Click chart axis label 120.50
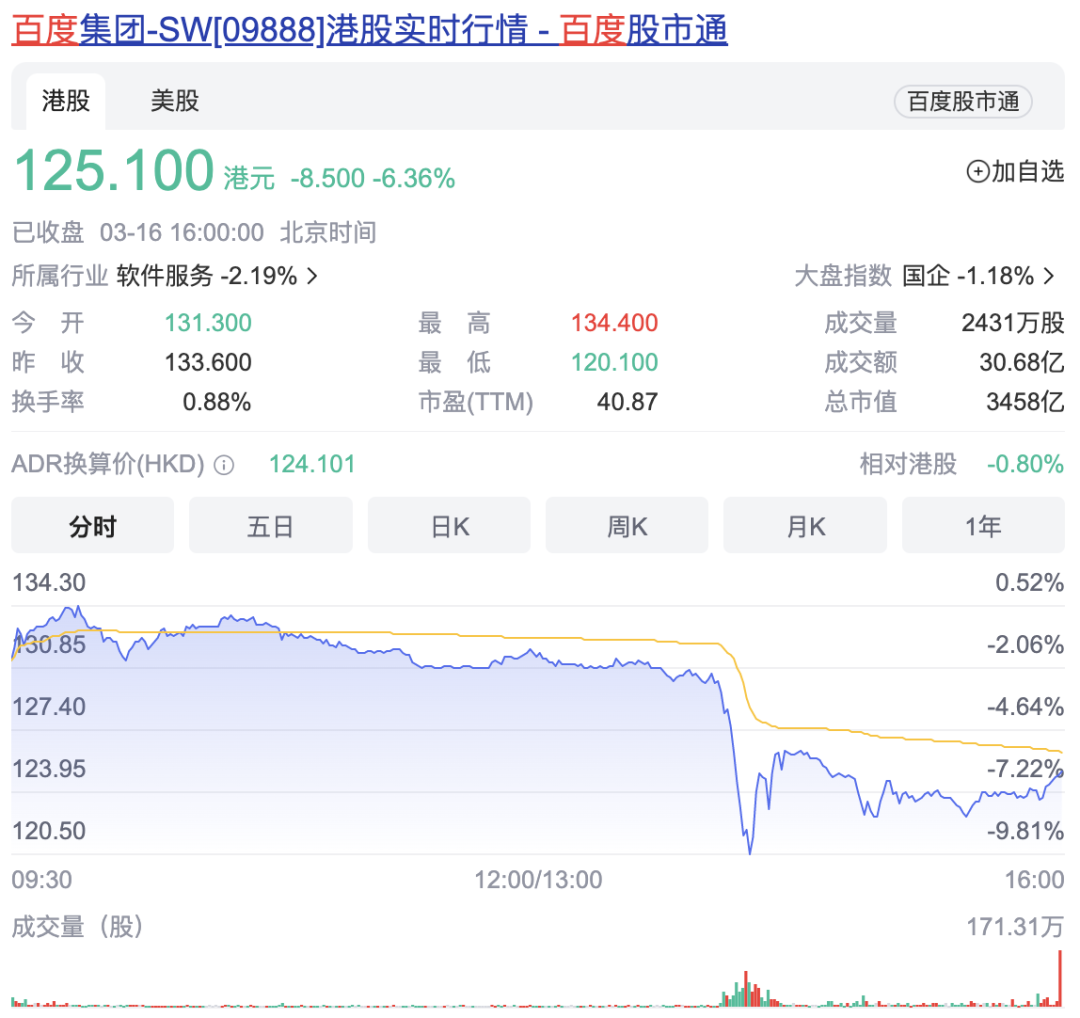The height and width of the screenshot is (1018, 1080). tap(49, 831)
